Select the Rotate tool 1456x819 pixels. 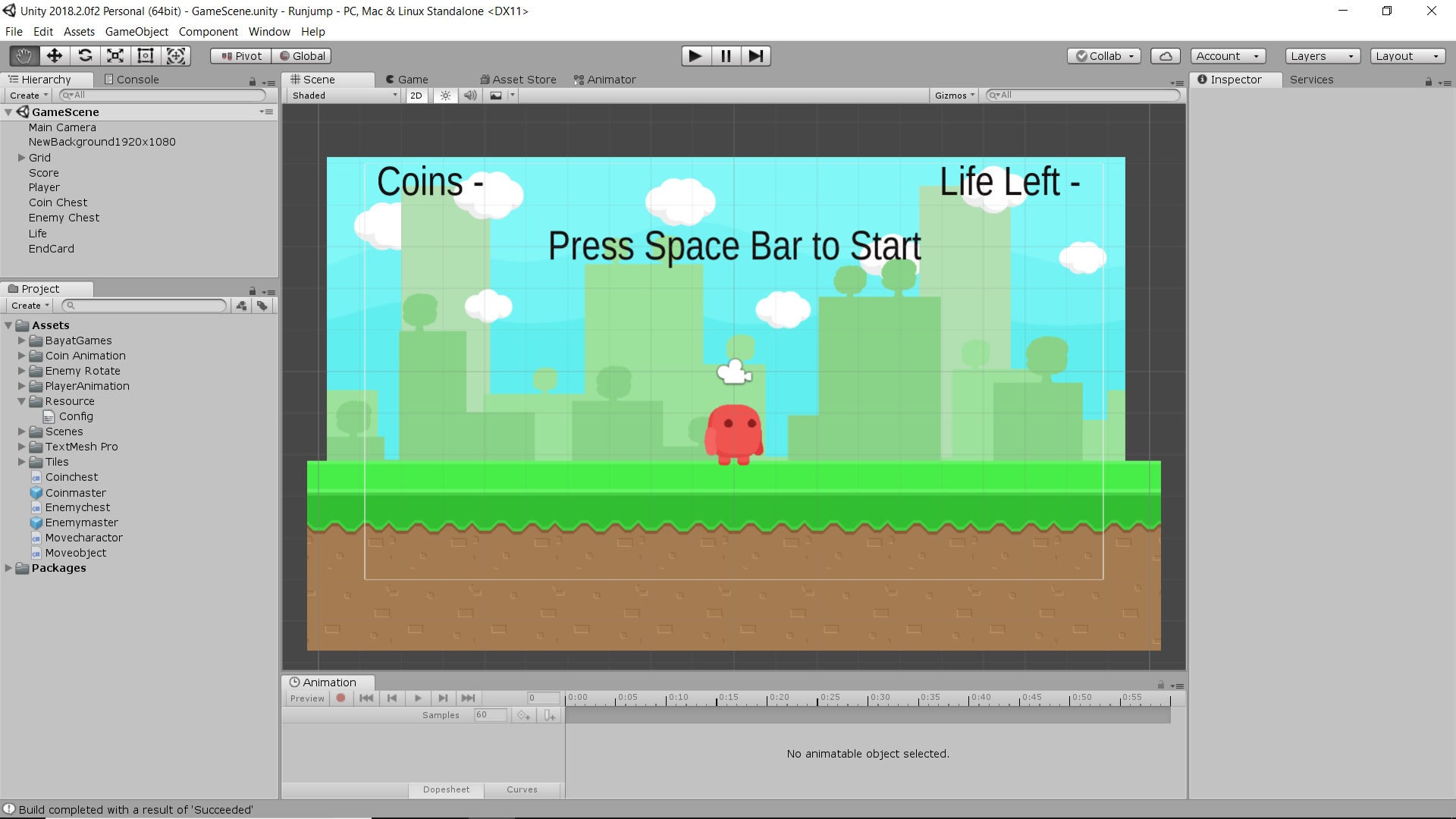click(85, 55)
